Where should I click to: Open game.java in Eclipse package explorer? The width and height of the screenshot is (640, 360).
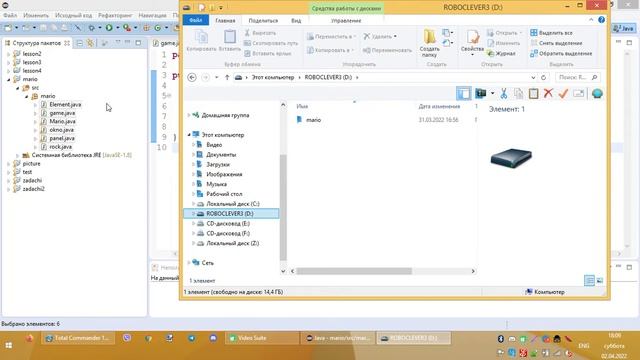coord(62,113)
